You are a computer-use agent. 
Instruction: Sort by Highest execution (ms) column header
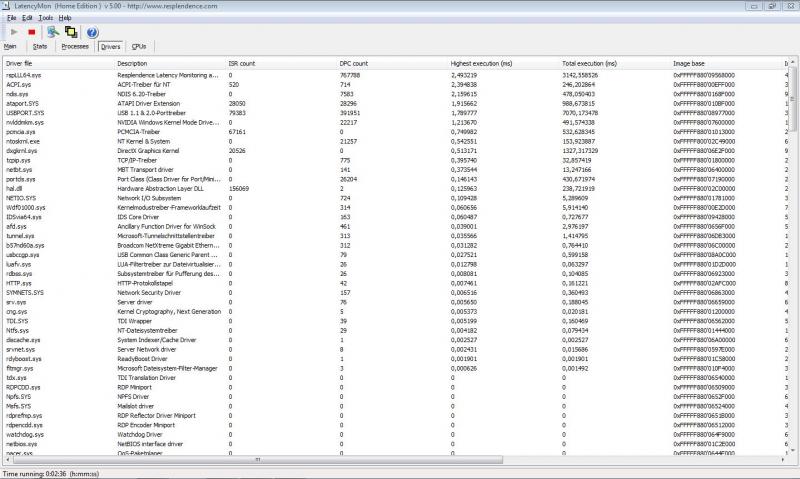tap(500, 63)
